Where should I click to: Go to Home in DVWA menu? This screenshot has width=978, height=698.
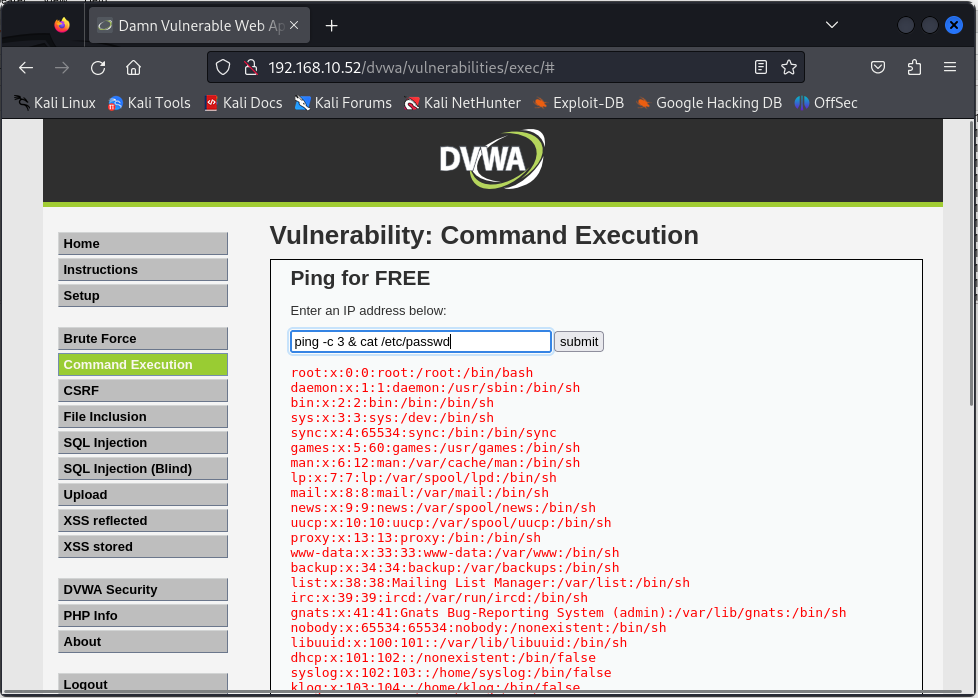point(143,243)
